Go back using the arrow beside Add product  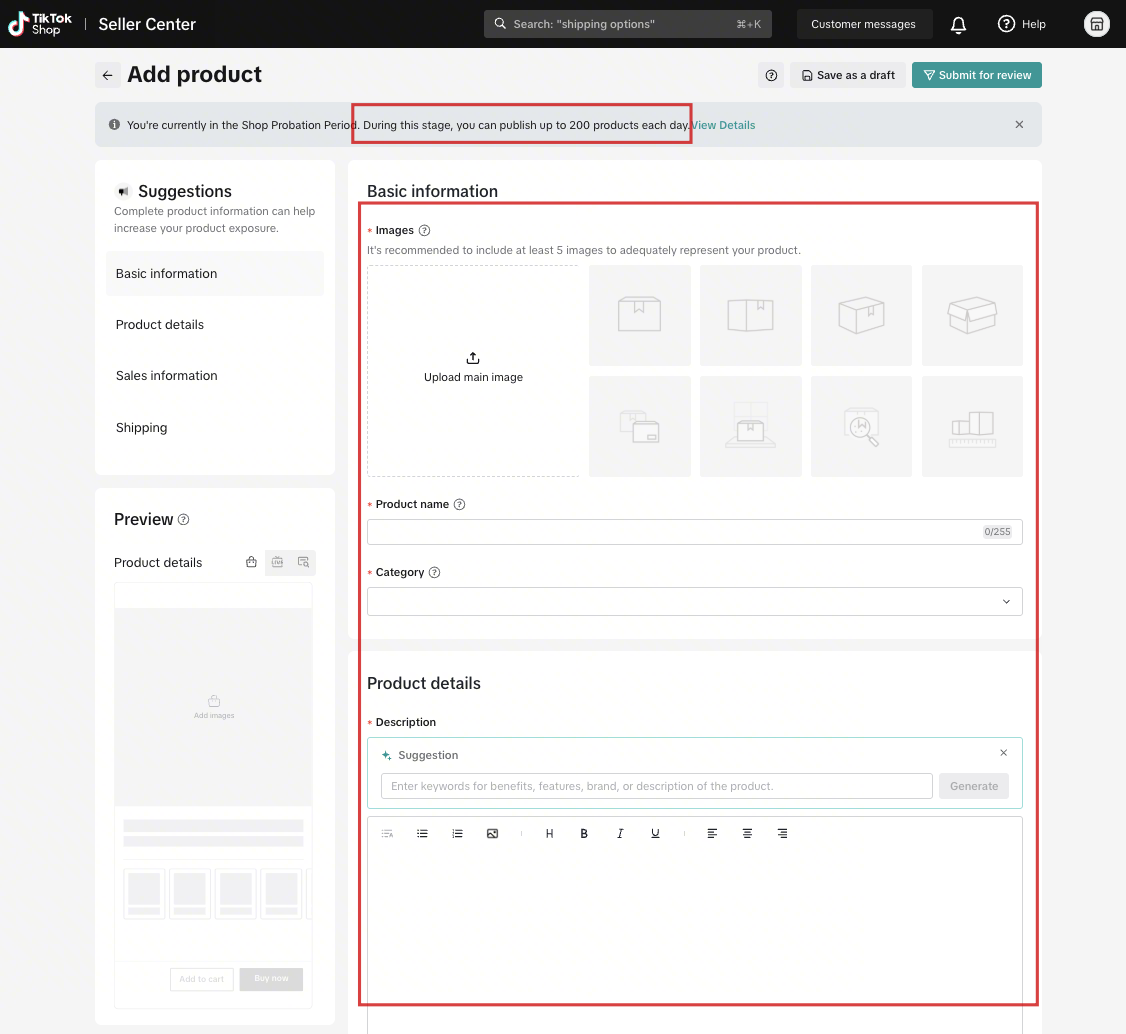click(108, 75)
